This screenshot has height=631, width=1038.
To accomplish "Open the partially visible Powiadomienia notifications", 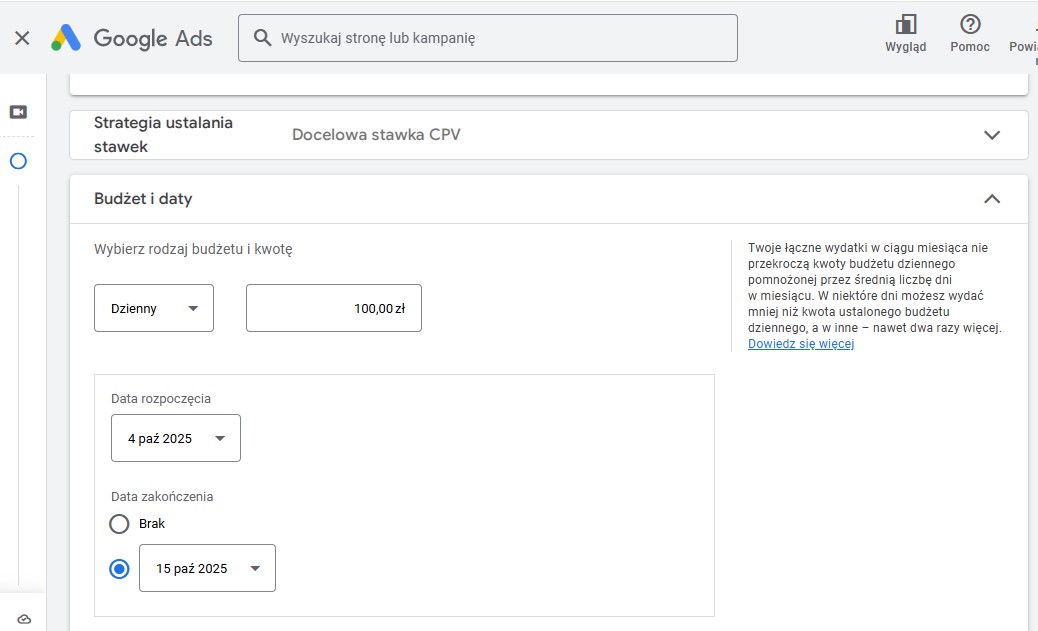I will coord(1024,40).
